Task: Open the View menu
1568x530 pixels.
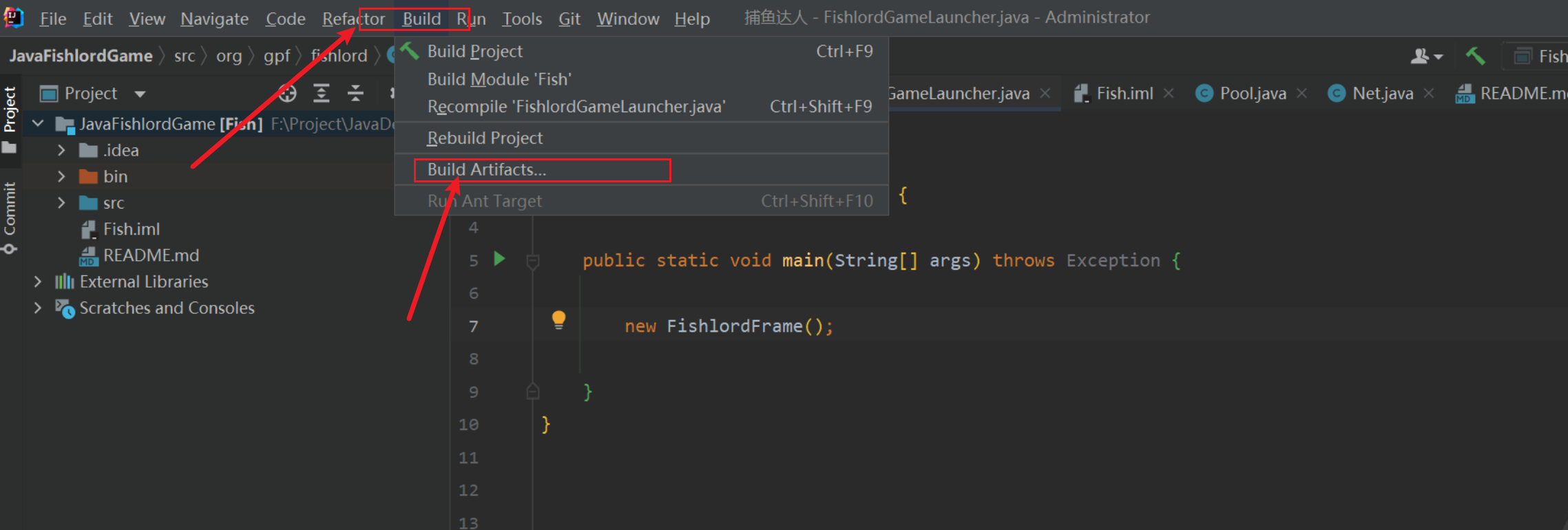Action: point(147,19)
